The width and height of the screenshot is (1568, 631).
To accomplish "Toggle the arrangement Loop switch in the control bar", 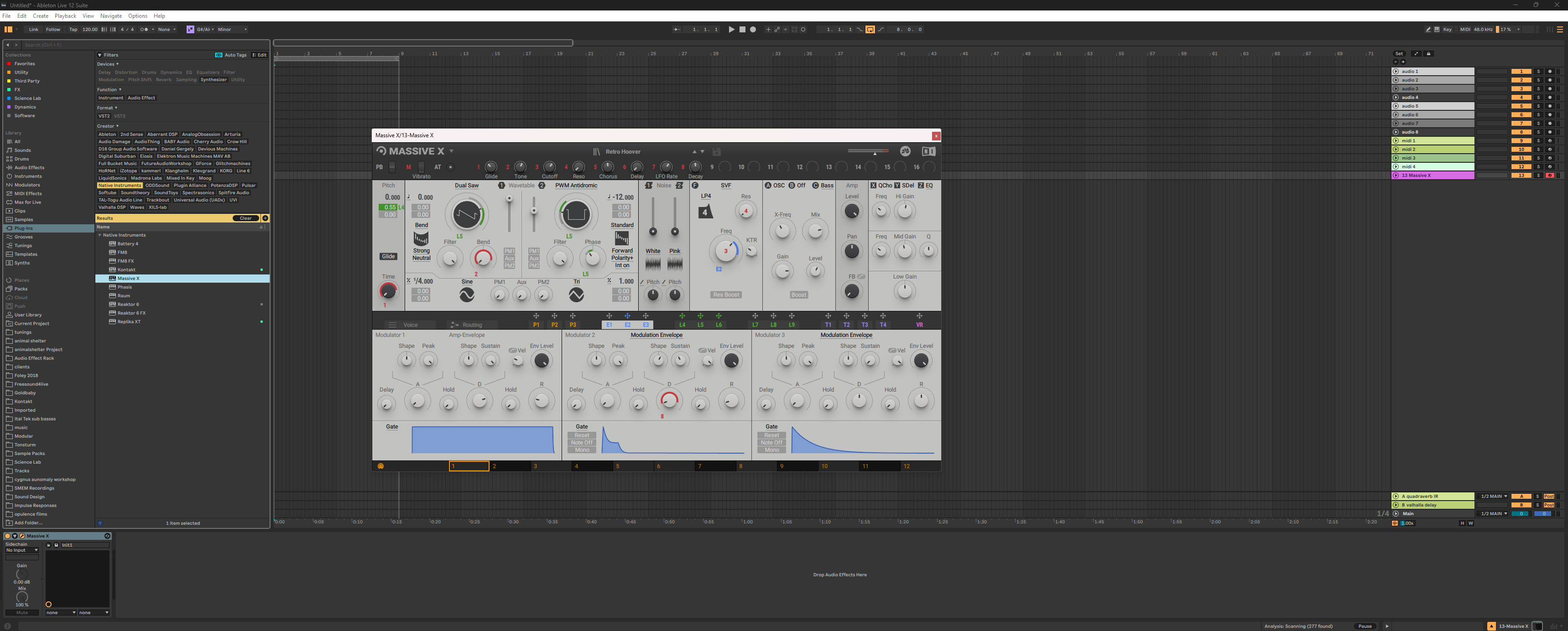I will (870, 29).
